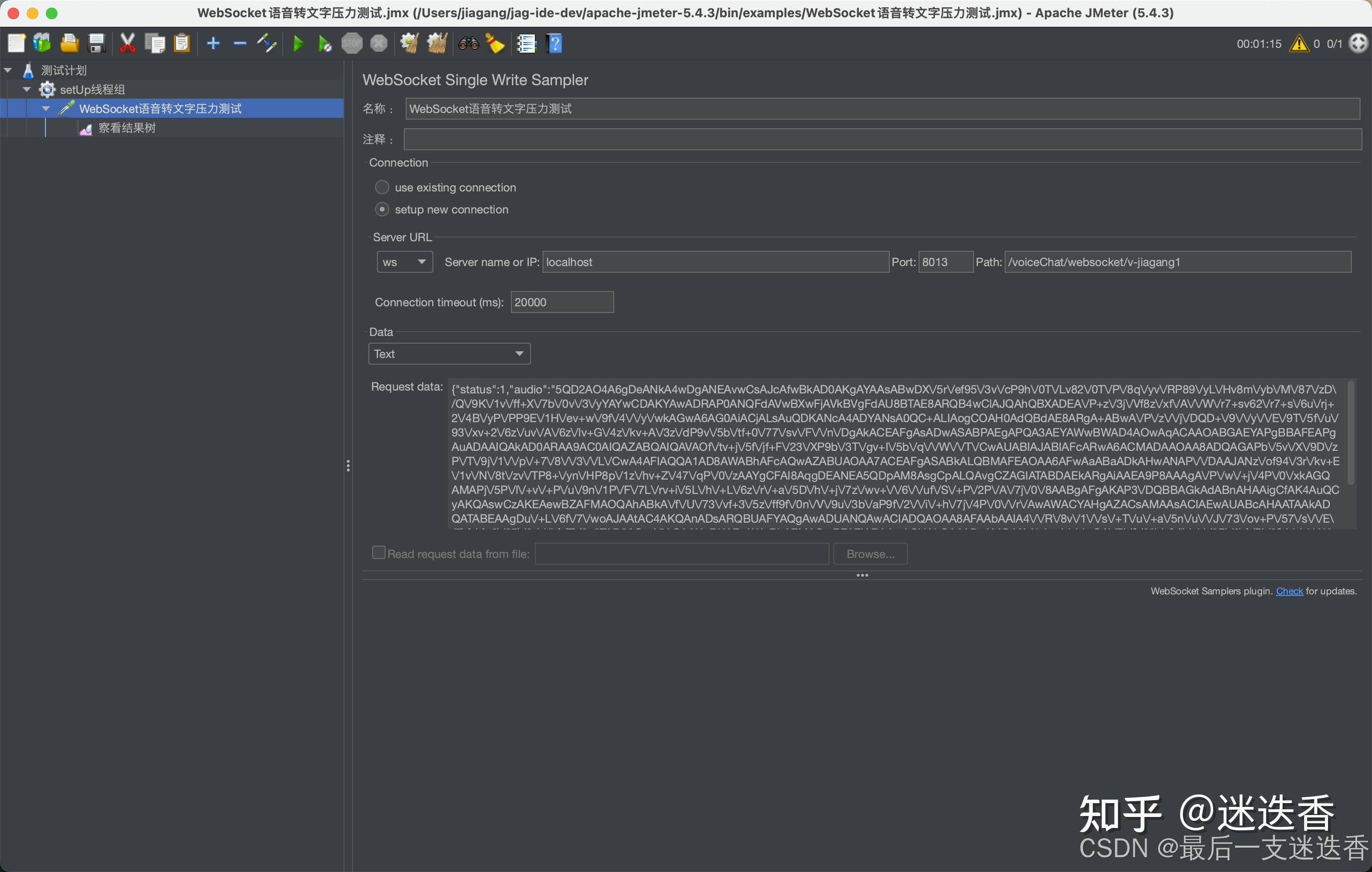This screenshot has height=872, width=1372.
Task: Click the Request data vertical scrollbar
Action: point(1350,433)
